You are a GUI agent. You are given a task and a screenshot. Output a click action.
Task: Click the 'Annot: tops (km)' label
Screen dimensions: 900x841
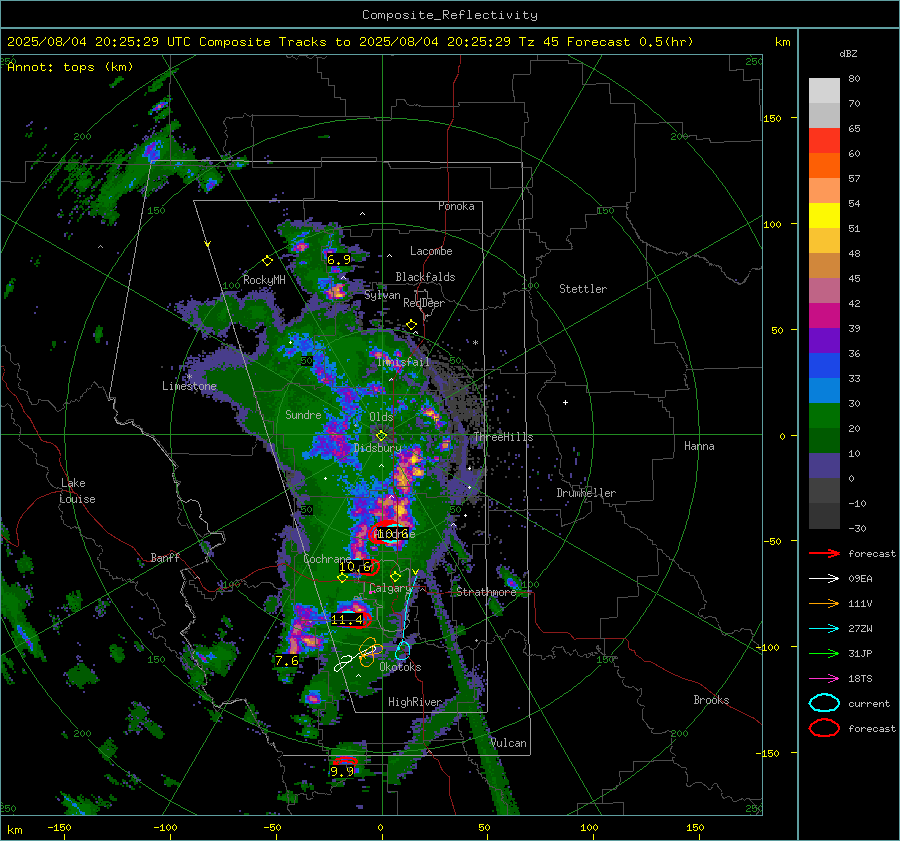click(70, 67)
